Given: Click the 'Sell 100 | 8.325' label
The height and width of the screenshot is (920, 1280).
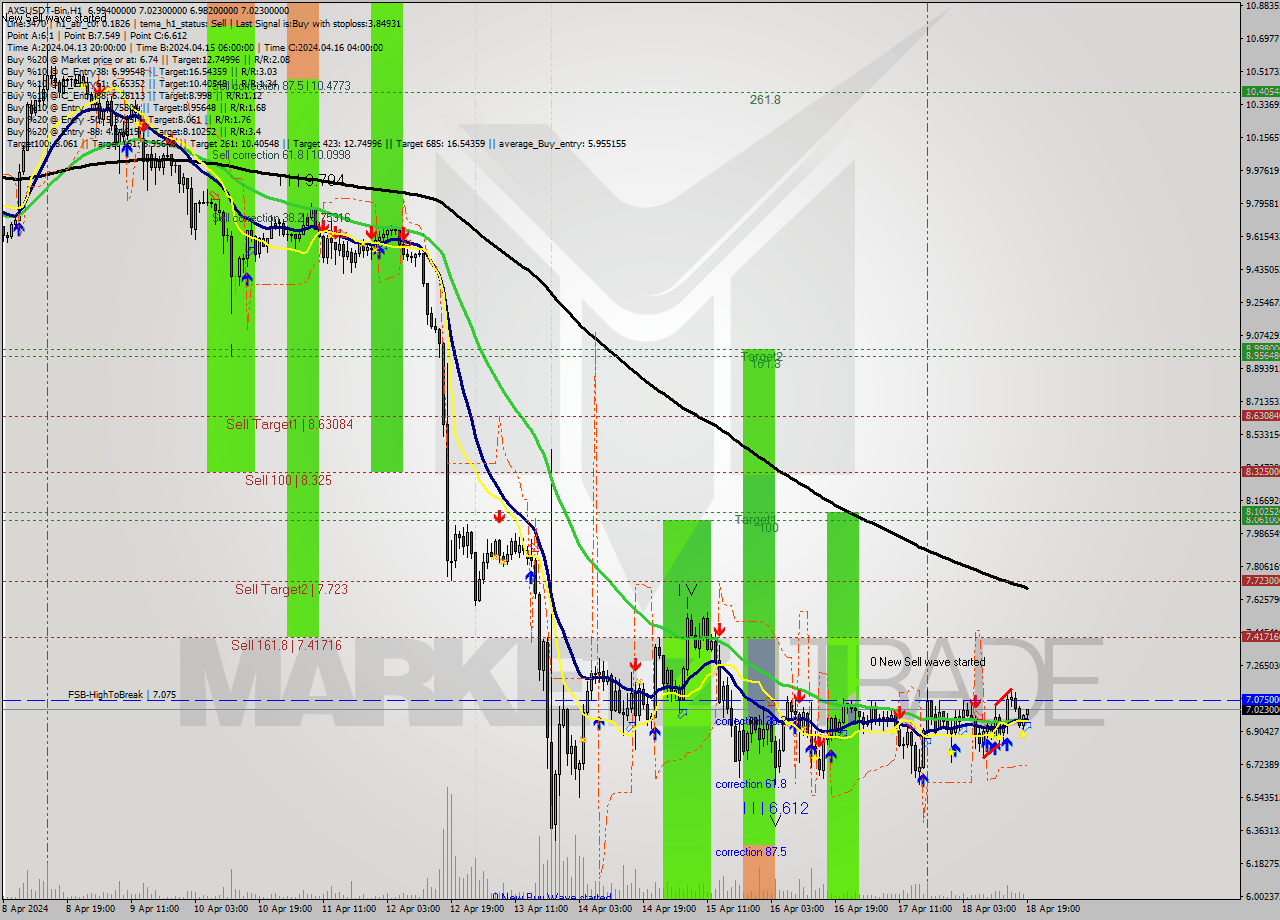Looking at the screenshot, I should 288,480.
